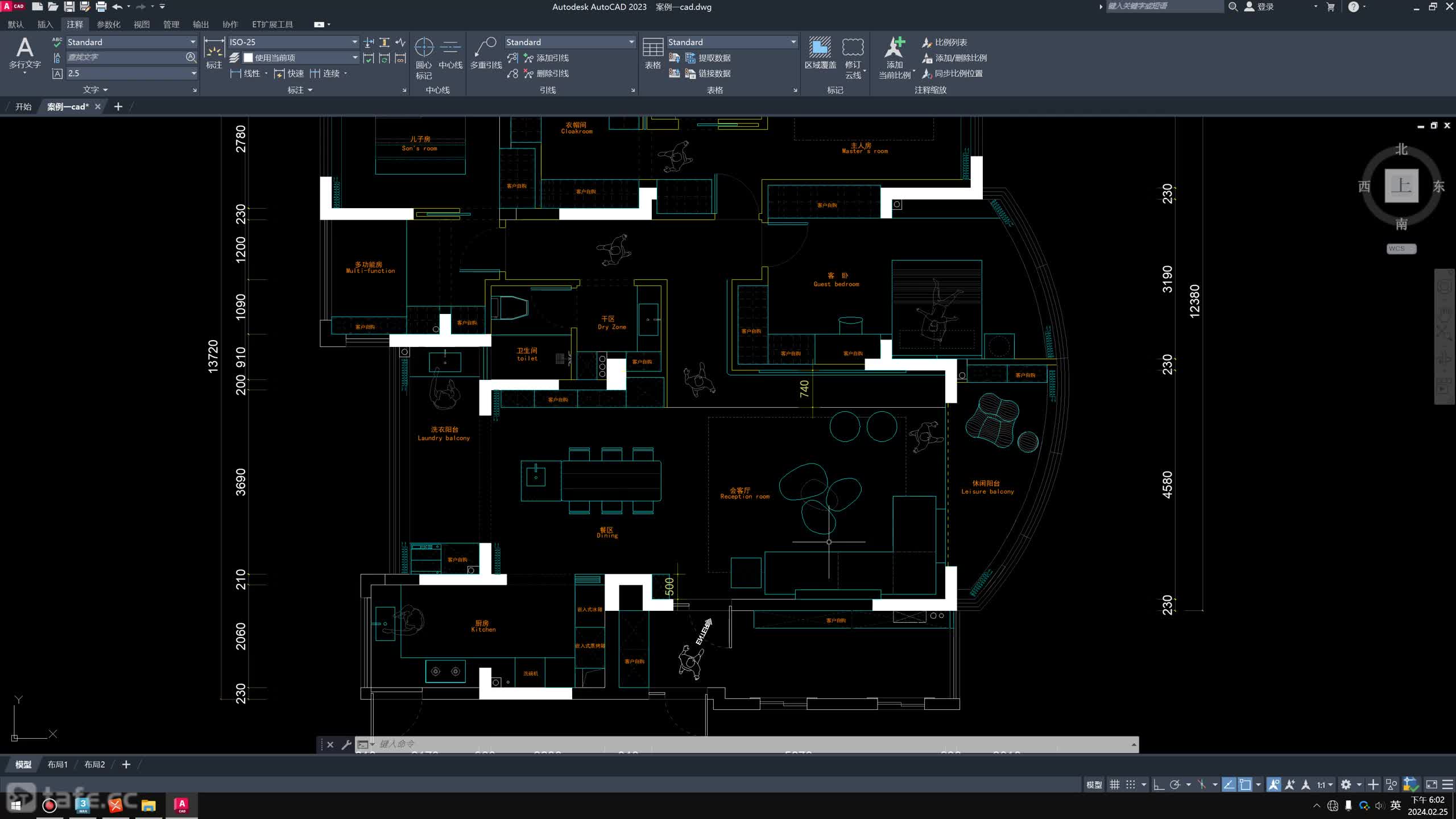Toggle auto-add annotation scales in status bar
The image size is (1456, 819).
tap(1290, 785)
